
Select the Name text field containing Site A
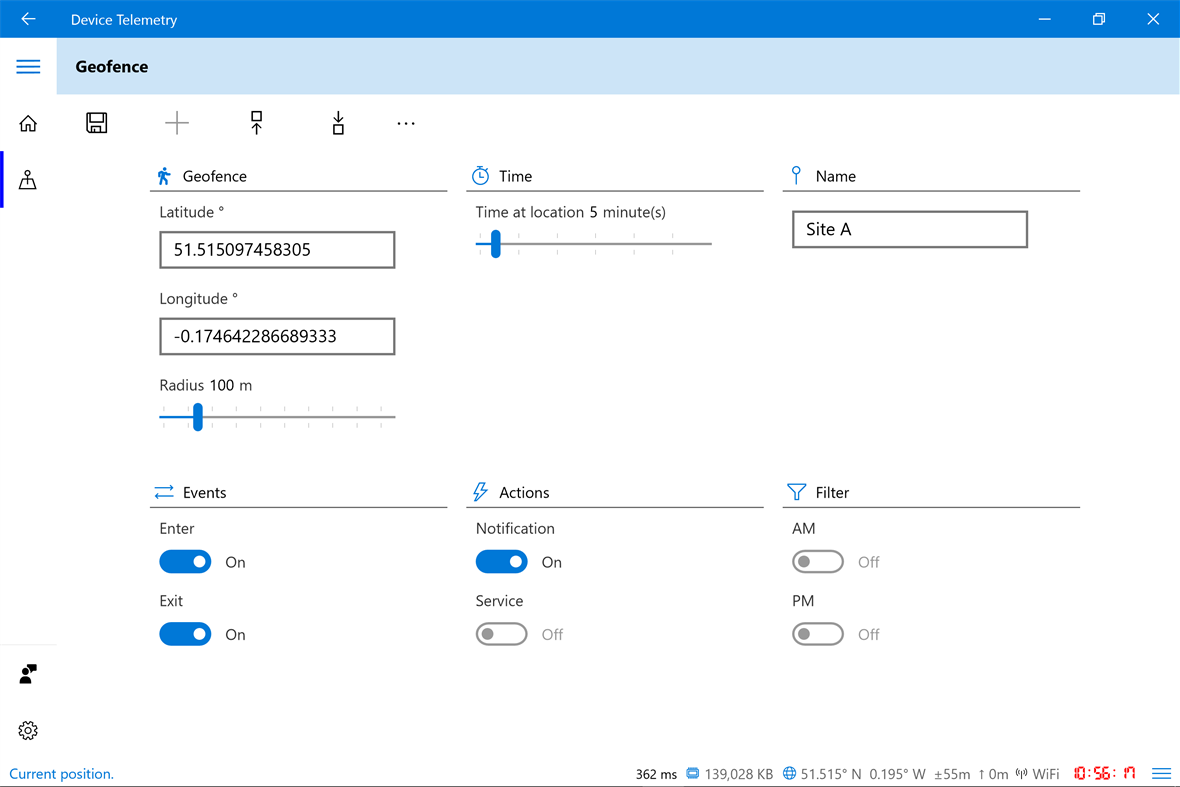(909, 229)
